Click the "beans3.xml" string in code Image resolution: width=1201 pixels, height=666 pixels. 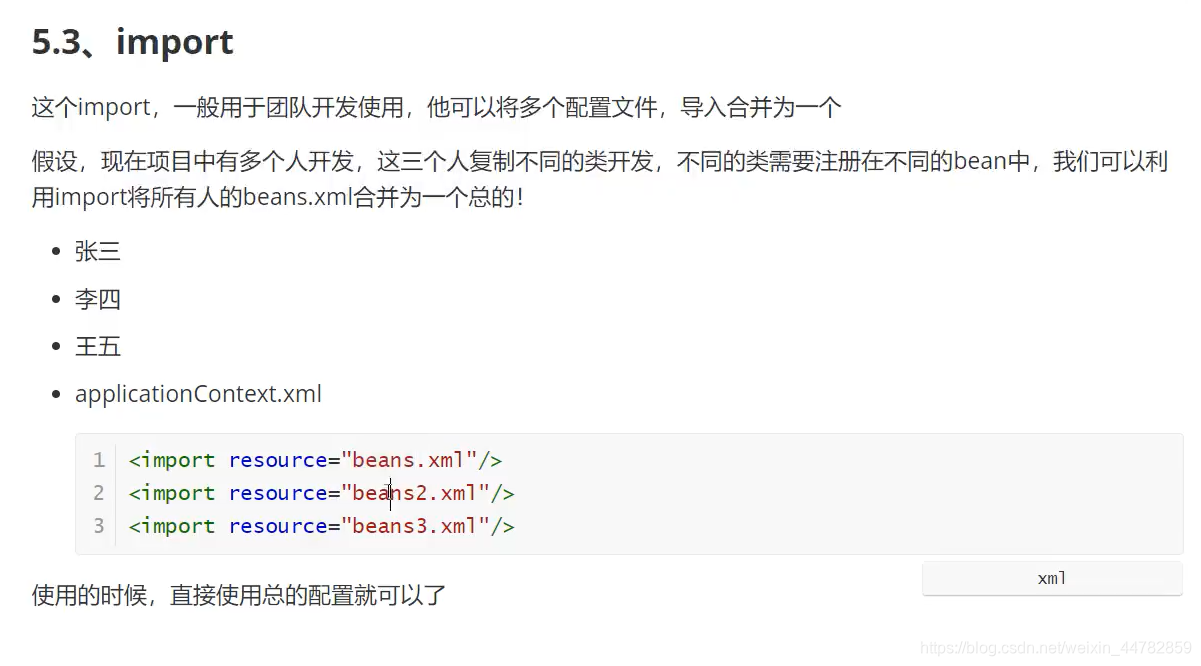coord(415,526)
